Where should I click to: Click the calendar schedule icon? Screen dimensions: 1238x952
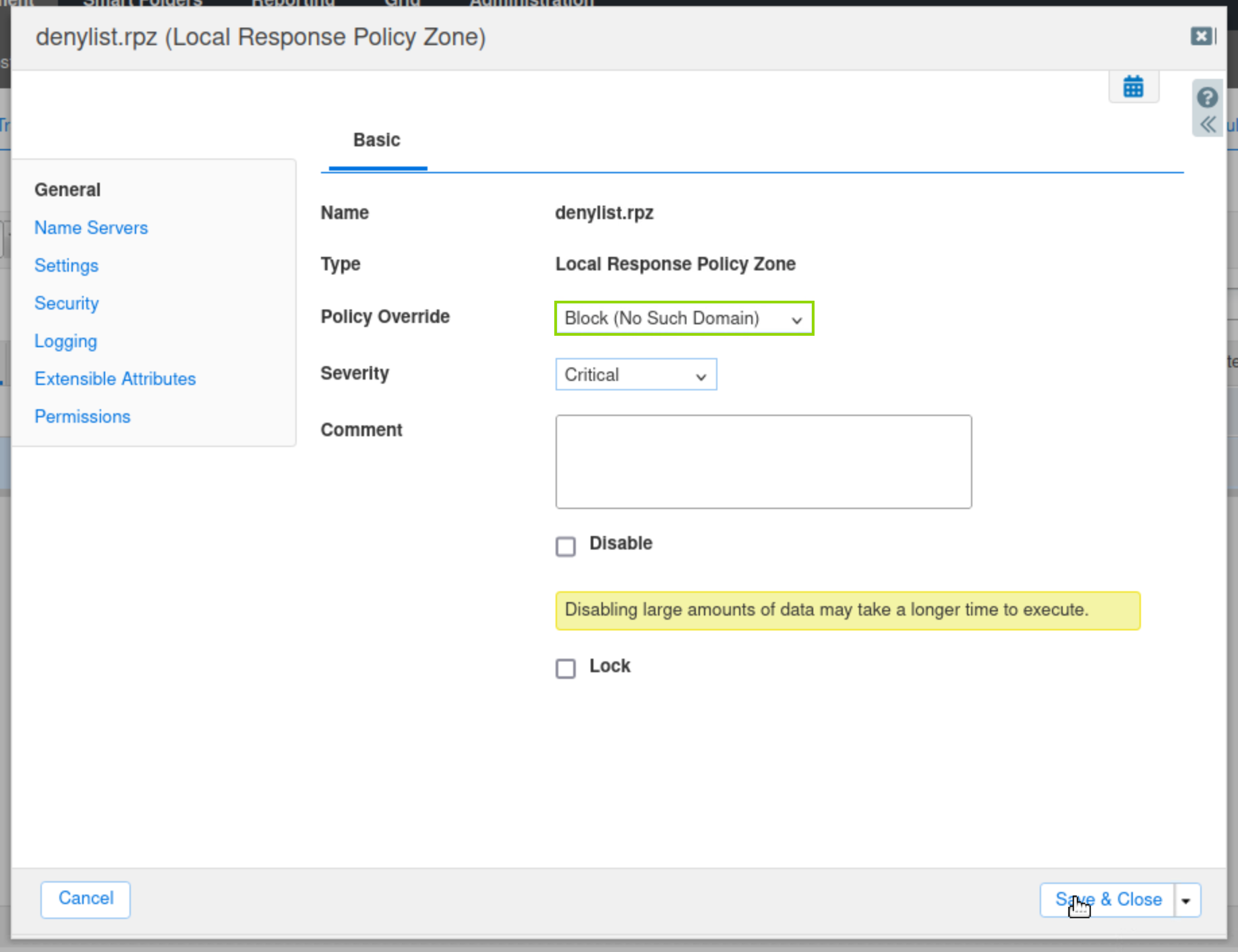[1133, 87]
